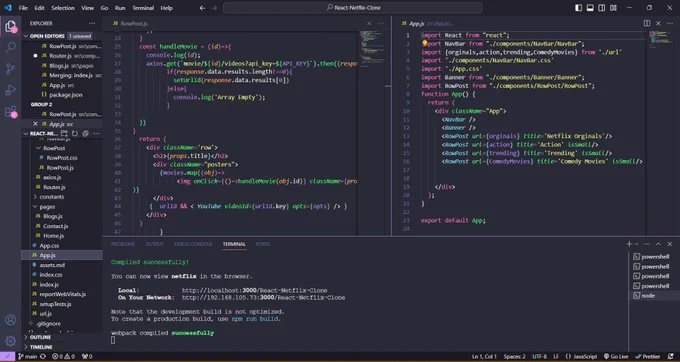Open the Run and Debug view
The image size is (680, 362).
pos(10,90)
